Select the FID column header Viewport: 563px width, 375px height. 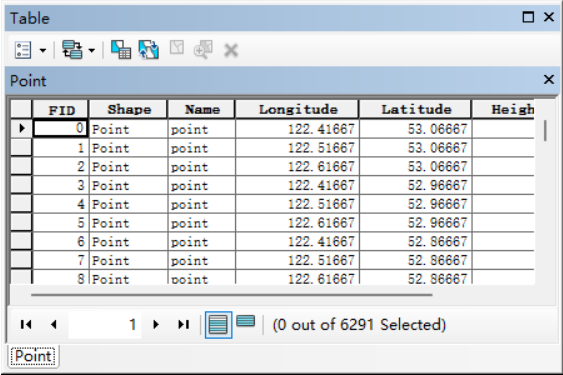(x=60, y=110)
